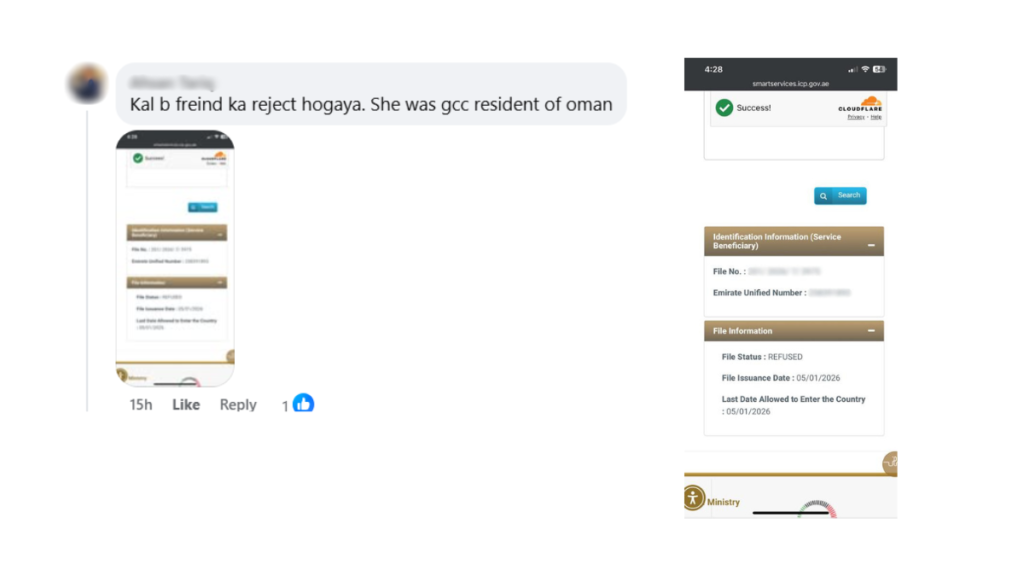Open the Cloudflare Help link
1024x576 pixels.
coord(876,117)
